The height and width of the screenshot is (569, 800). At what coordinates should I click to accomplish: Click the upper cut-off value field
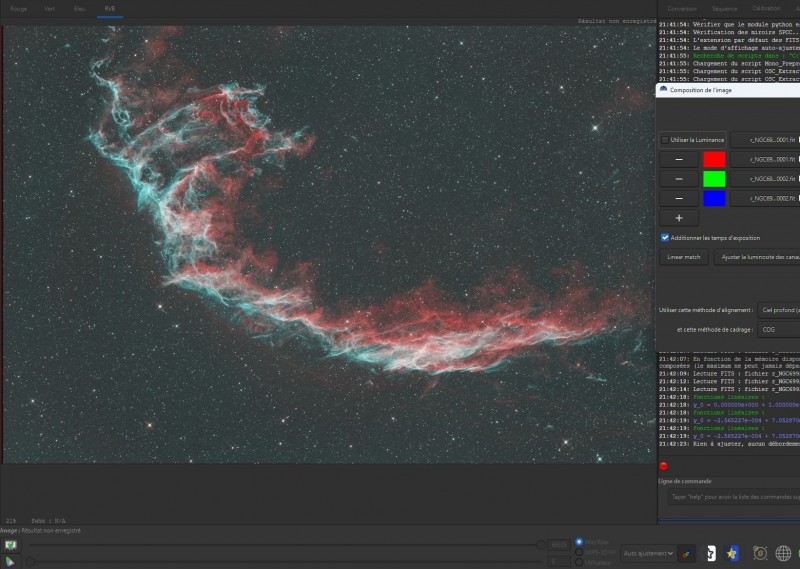tap(559, 545)
